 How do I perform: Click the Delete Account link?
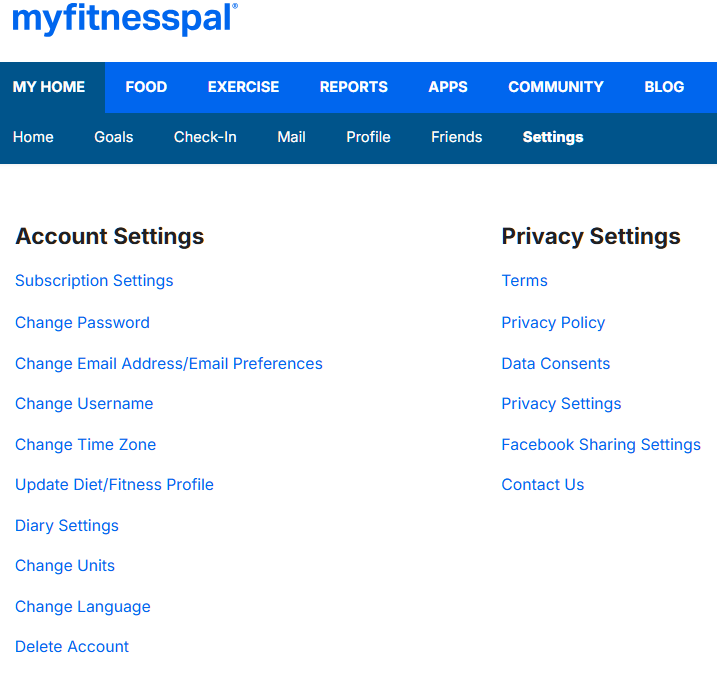click(x=72, y=647)
